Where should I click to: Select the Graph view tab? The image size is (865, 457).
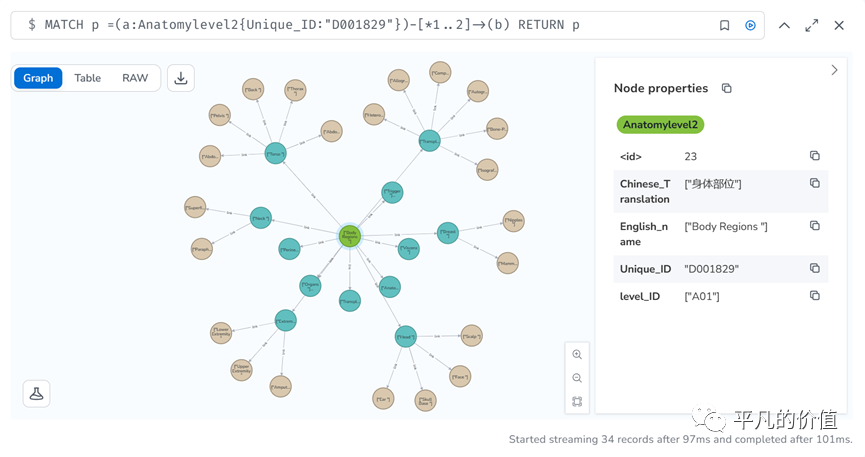pos(38,78)
